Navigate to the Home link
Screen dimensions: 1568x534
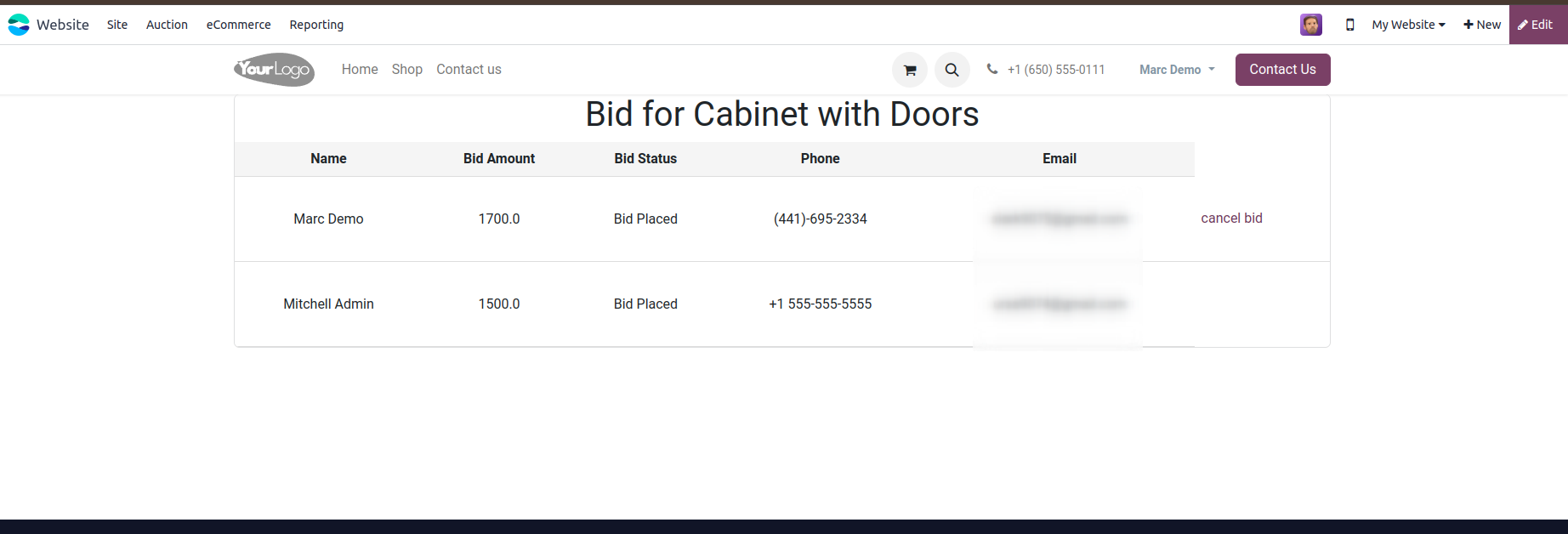click(x=360, y=70)
